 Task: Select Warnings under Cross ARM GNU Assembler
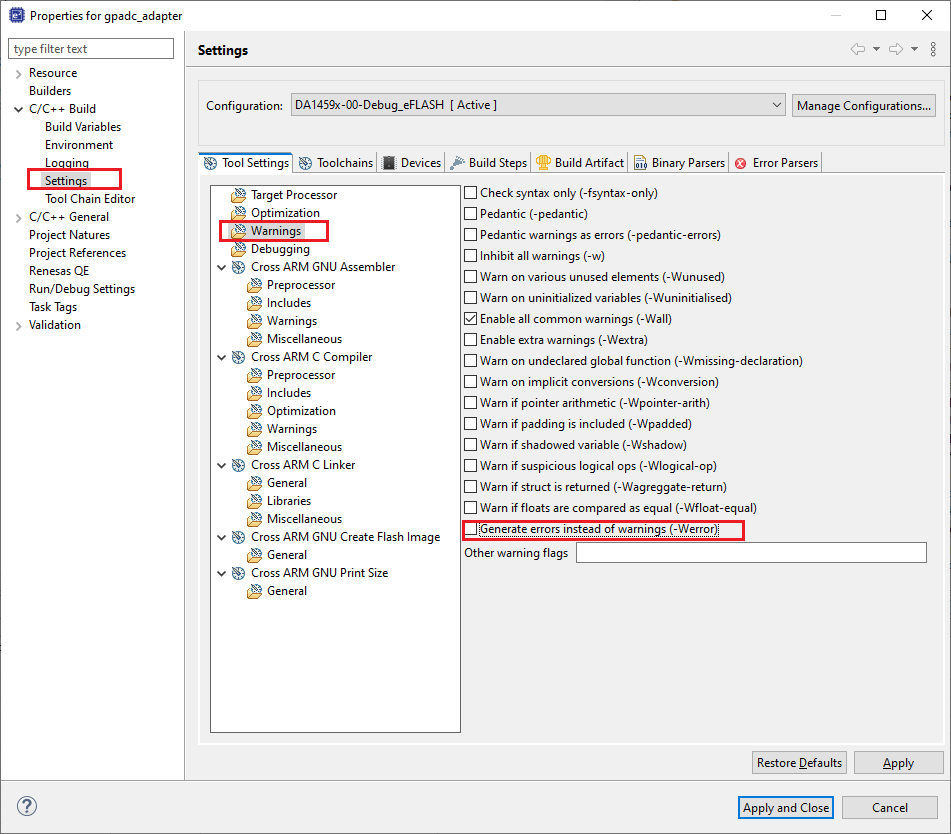[x=292, y=321]
